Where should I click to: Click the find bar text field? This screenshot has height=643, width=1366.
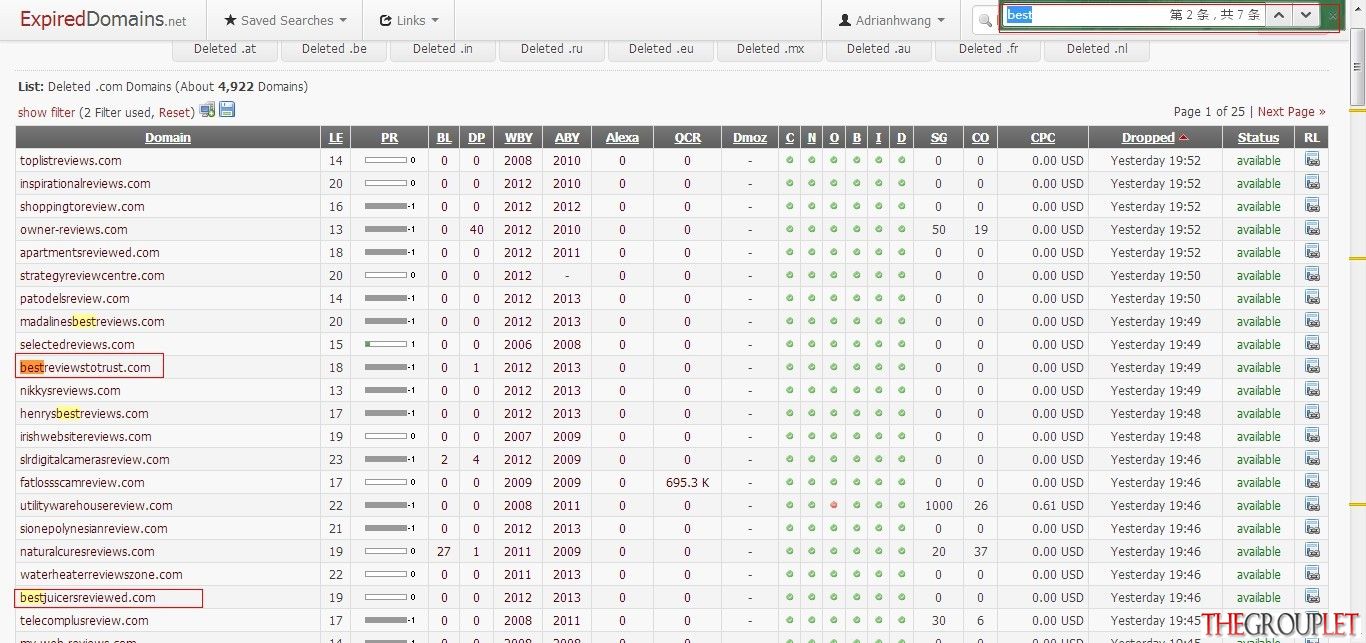pos(1085,15)
